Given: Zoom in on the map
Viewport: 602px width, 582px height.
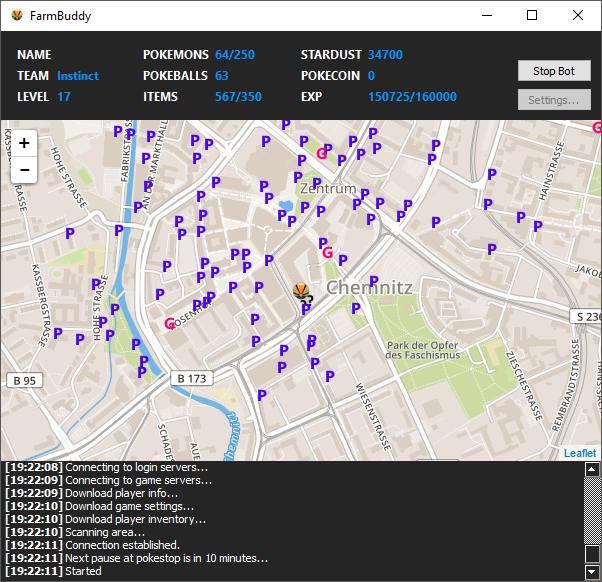Looking at the screenshot, I should pyautogui.click(x=24, y=143).
